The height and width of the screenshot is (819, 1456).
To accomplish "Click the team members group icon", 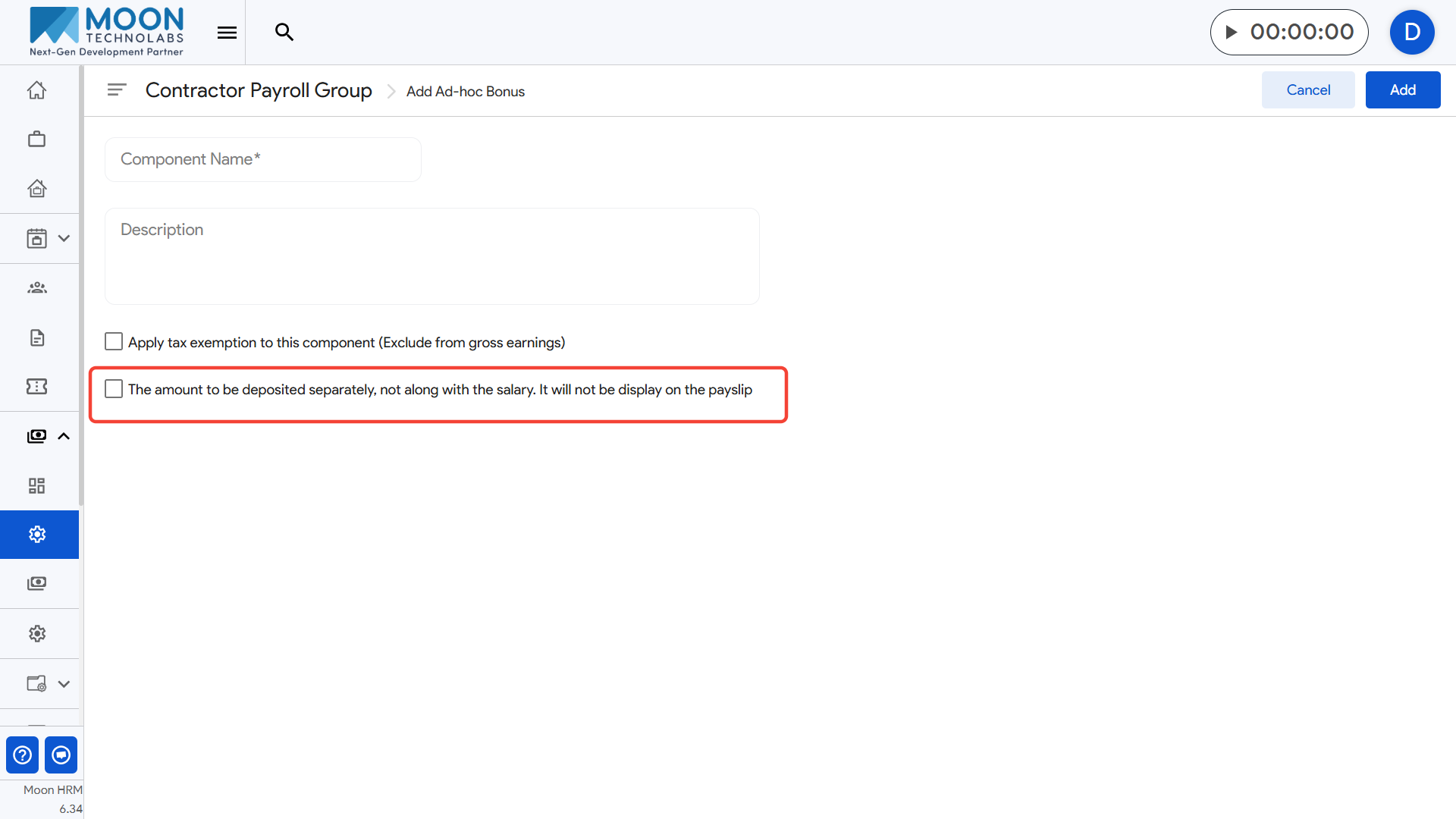I will point(36,288).
